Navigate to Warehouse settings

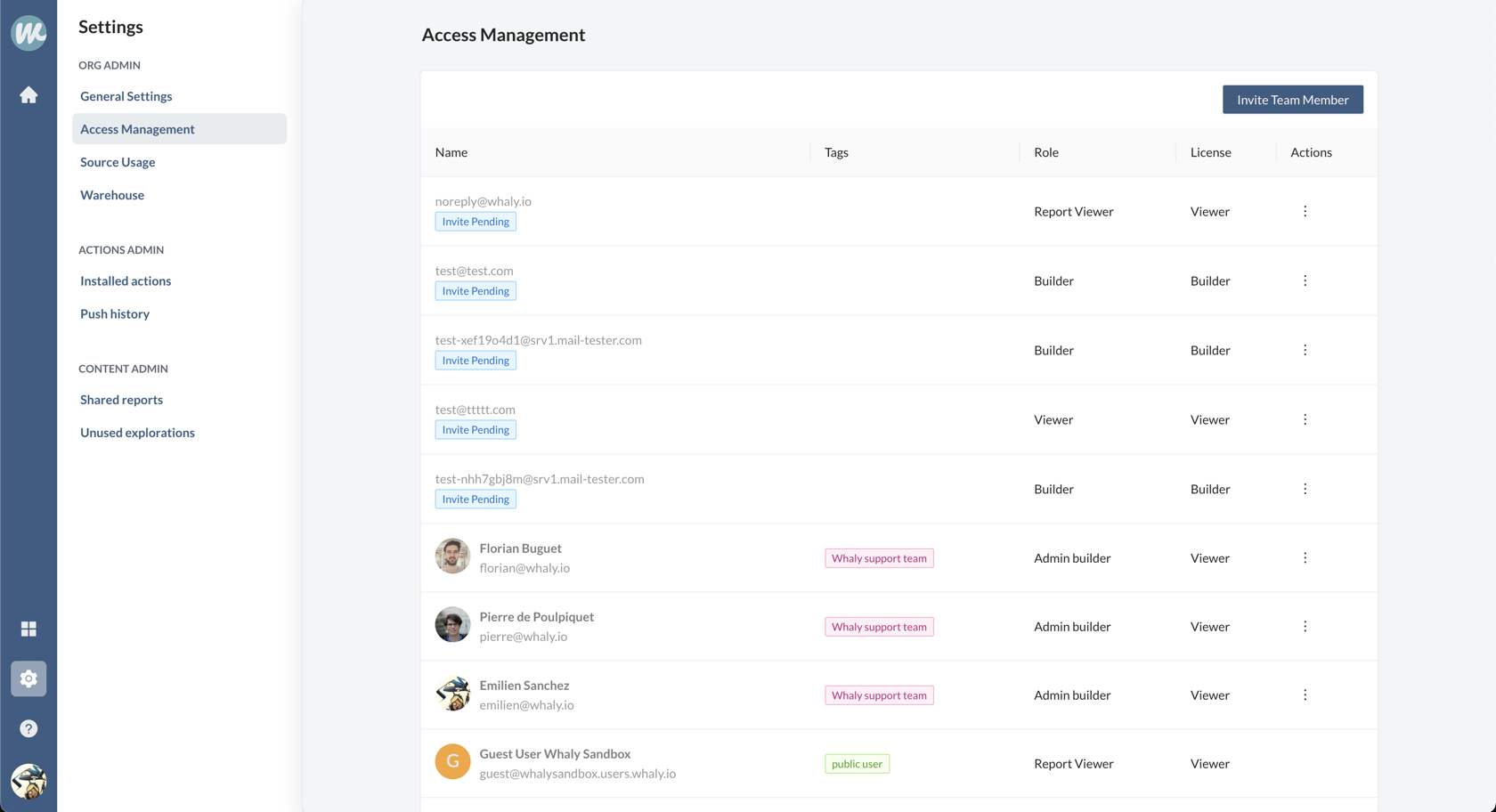112,195
